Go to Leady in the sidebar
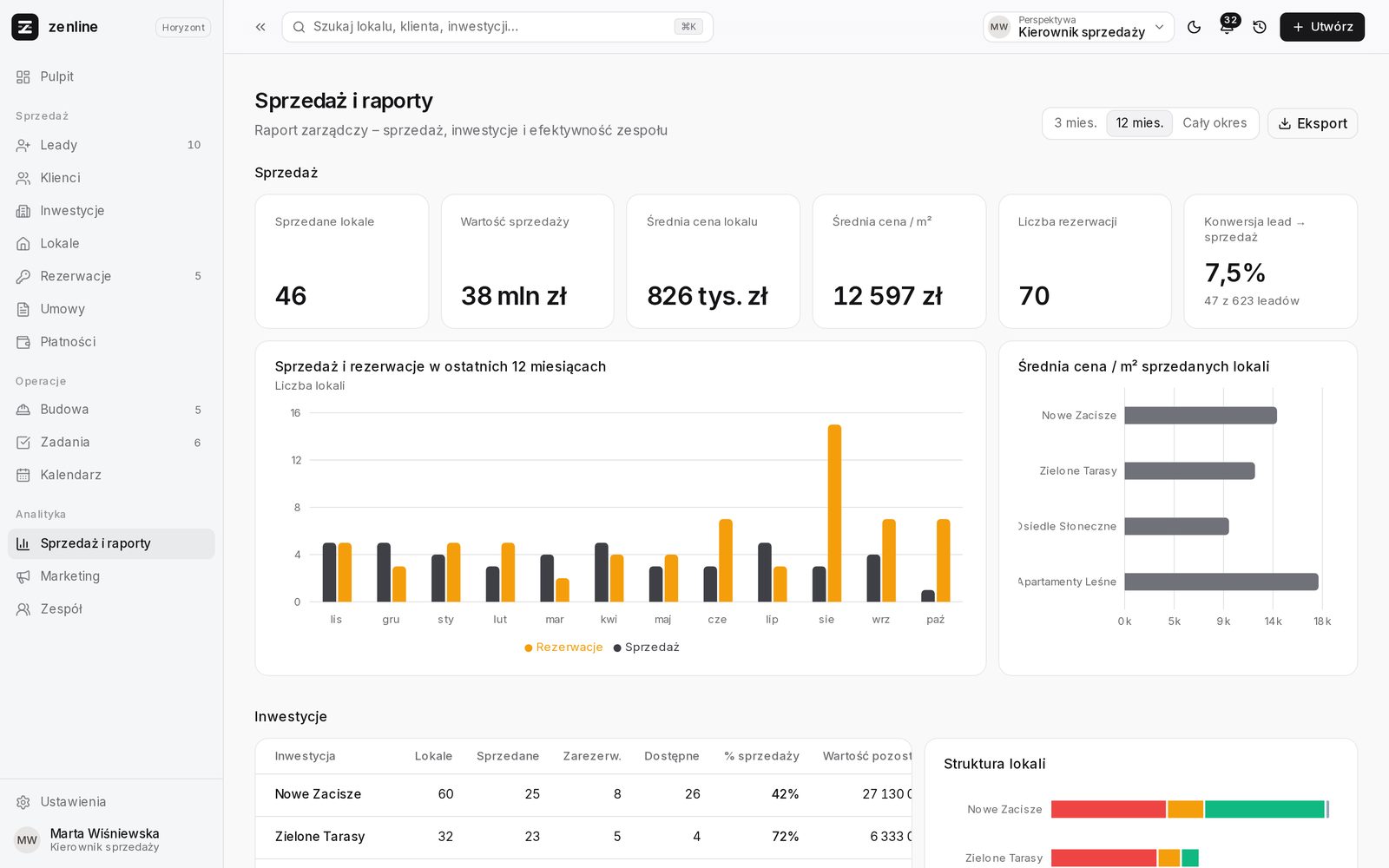This screenshot has width=1389, height=868. point(111,145)
